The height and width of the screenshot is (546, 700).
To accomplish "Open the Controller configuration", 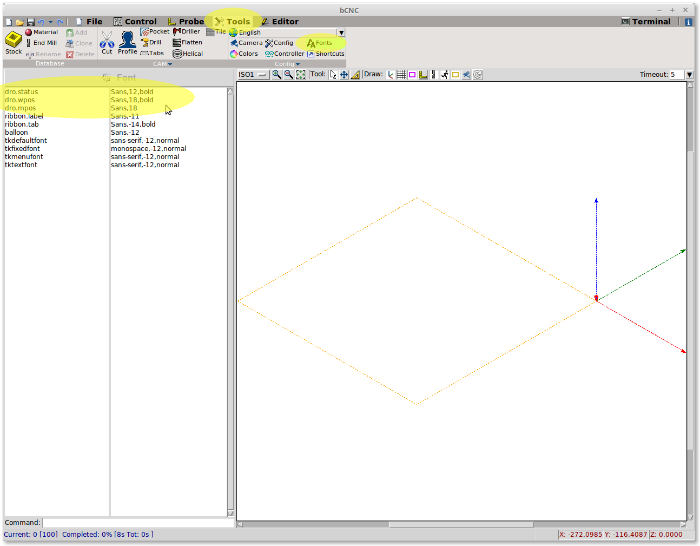I will [x=284, y=54].
